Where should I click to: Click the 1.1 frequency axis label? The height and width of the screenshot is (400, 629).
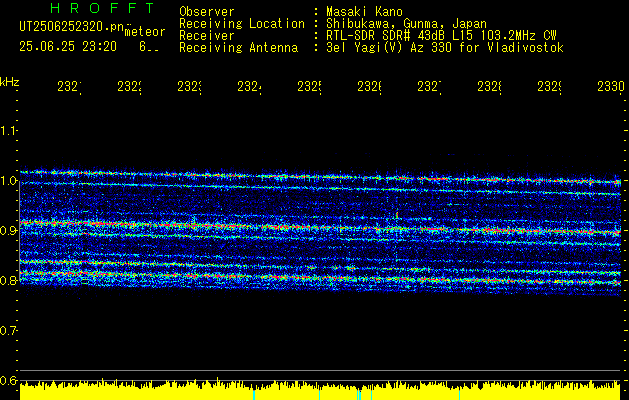pyautogui.click(x=8, y=130)
